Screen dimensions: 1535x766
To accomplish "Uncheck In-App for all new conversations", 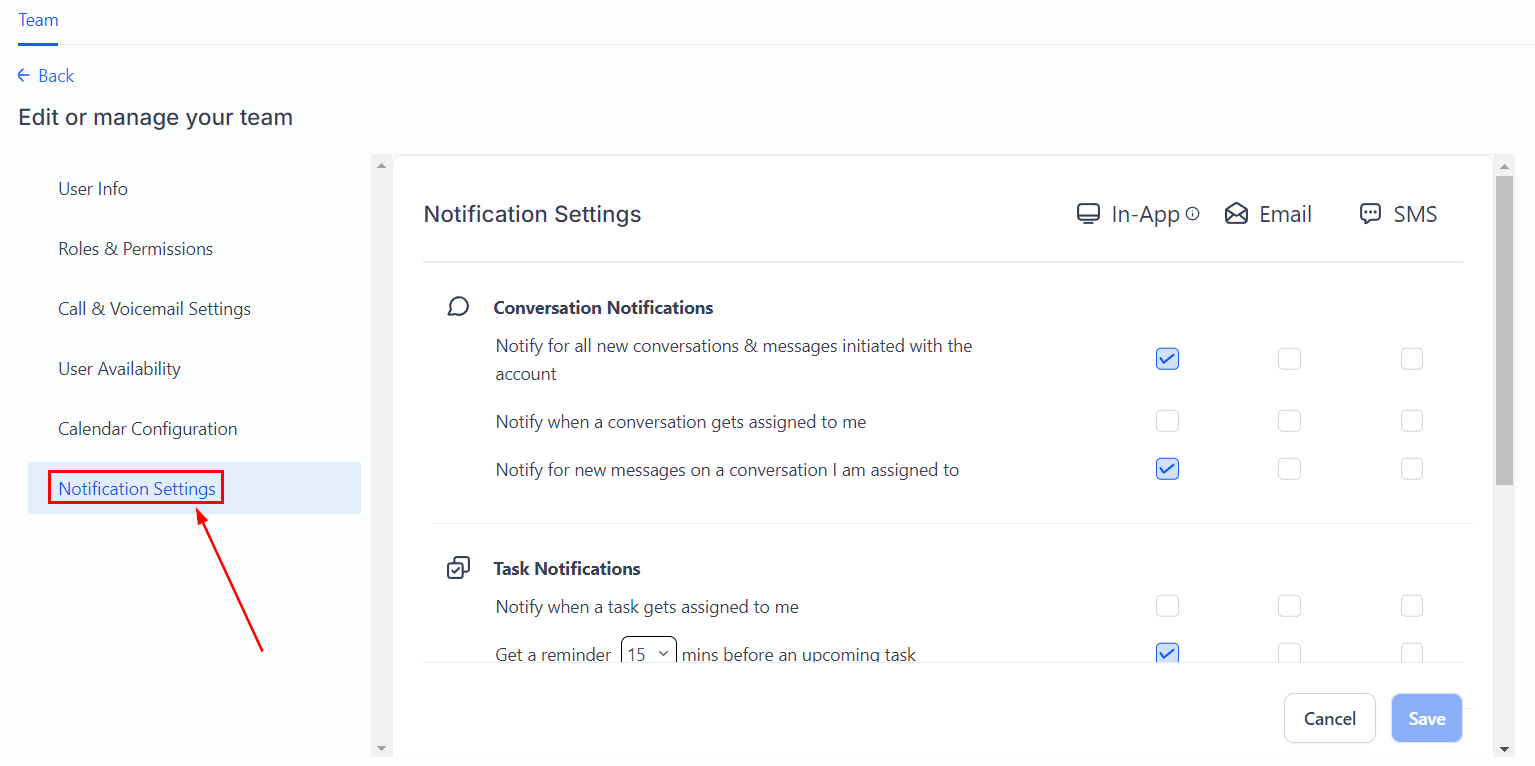I will [x=1167, y=359].
